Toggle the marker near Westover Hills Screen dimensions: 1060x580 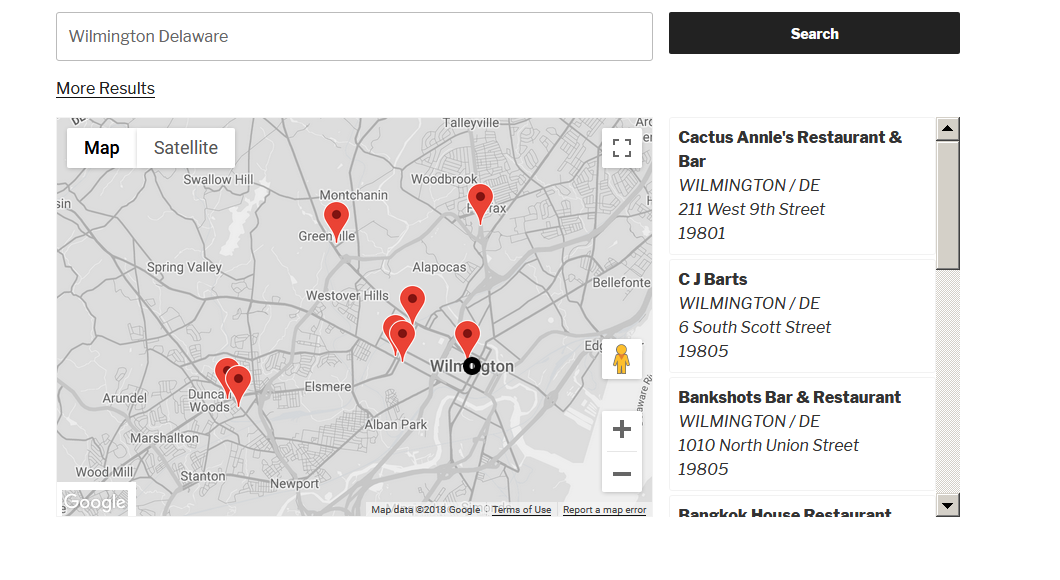click(413, 299)
